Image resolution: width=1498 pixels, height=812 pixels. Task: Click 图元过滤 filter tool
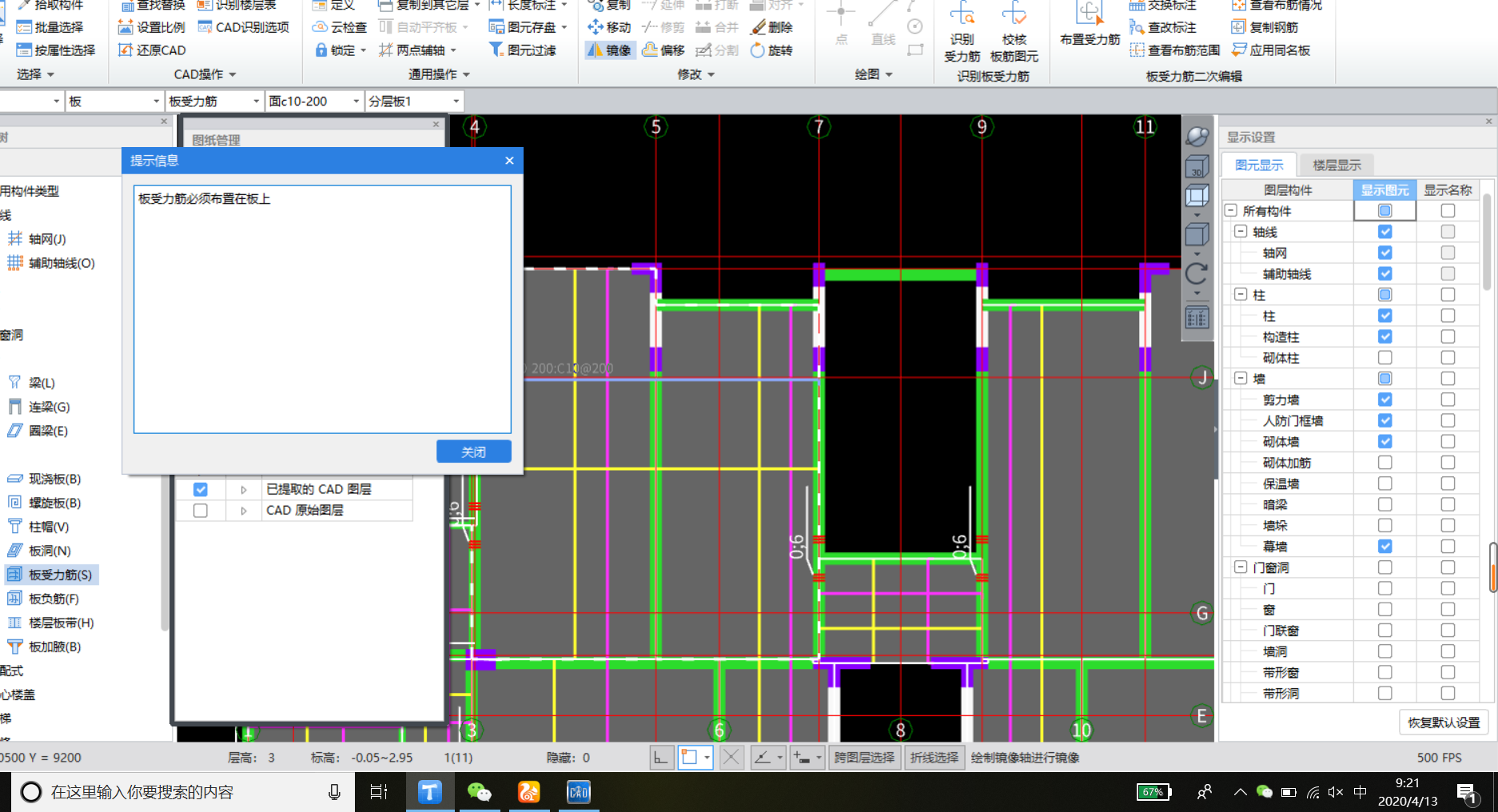tap(523, 50)
